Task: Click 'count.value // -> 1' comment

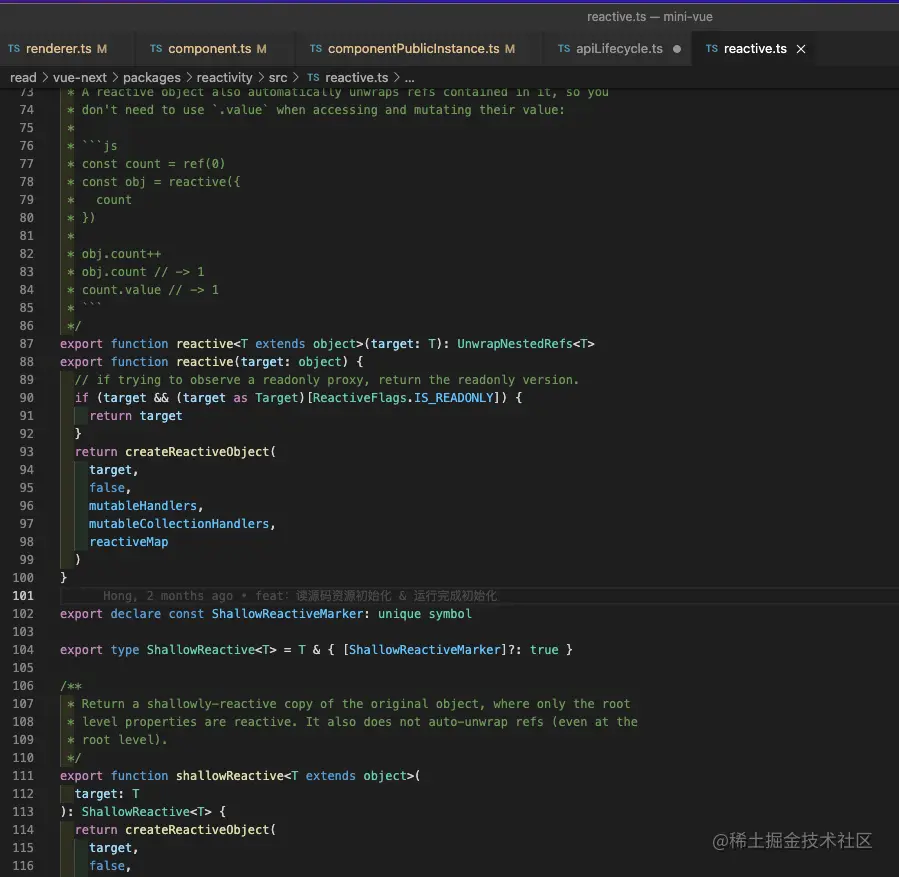Action: [150, 290]
